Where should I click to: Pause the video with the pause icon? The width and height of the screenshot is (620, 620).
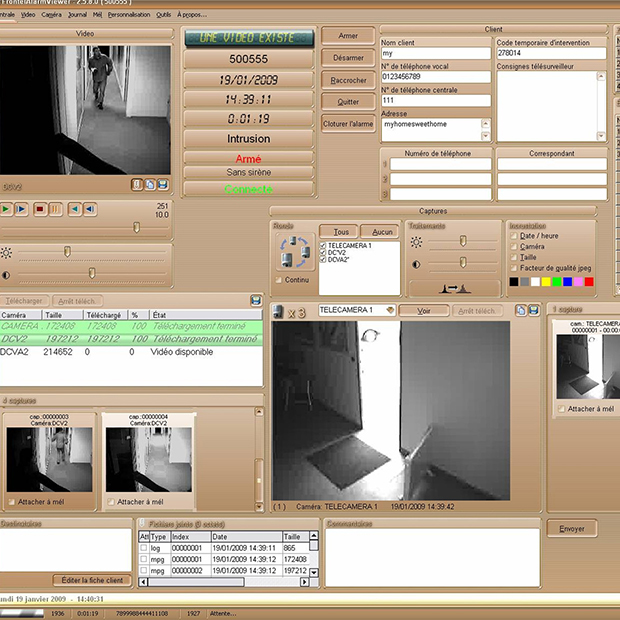55,209
